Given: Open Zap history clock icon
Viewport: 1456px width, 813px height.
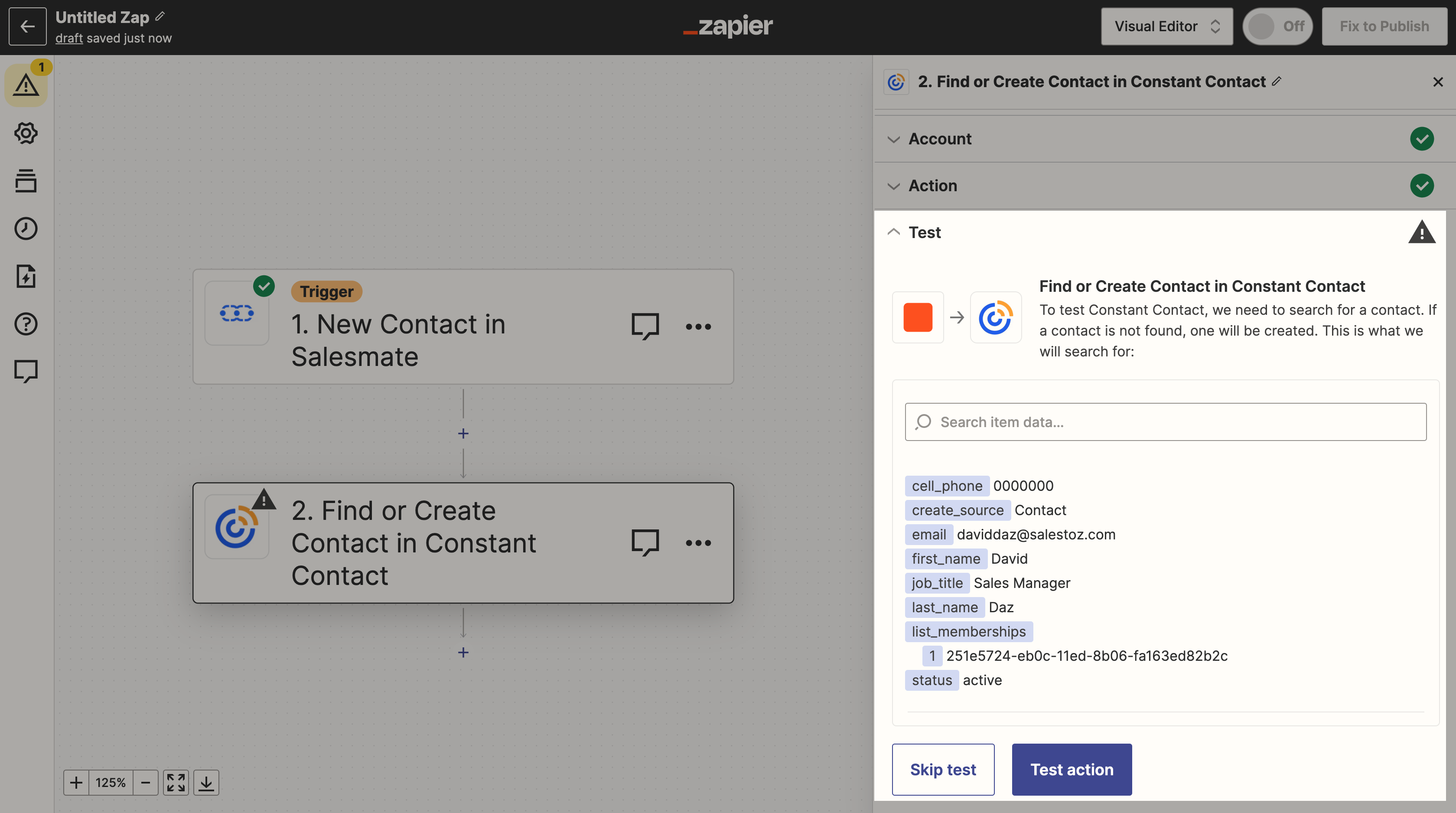Looking at the screenshot, I should (26, 229).
